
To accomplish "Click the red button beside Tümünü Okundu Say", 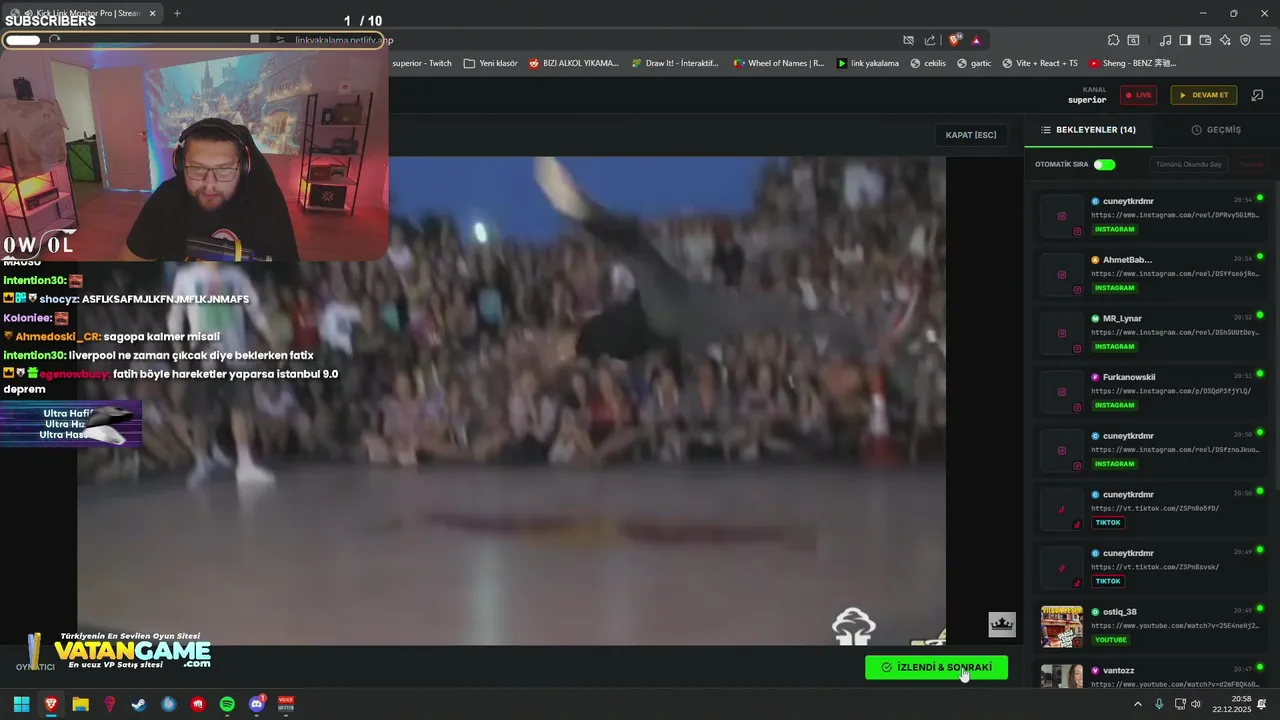I will coord(1251,164).
